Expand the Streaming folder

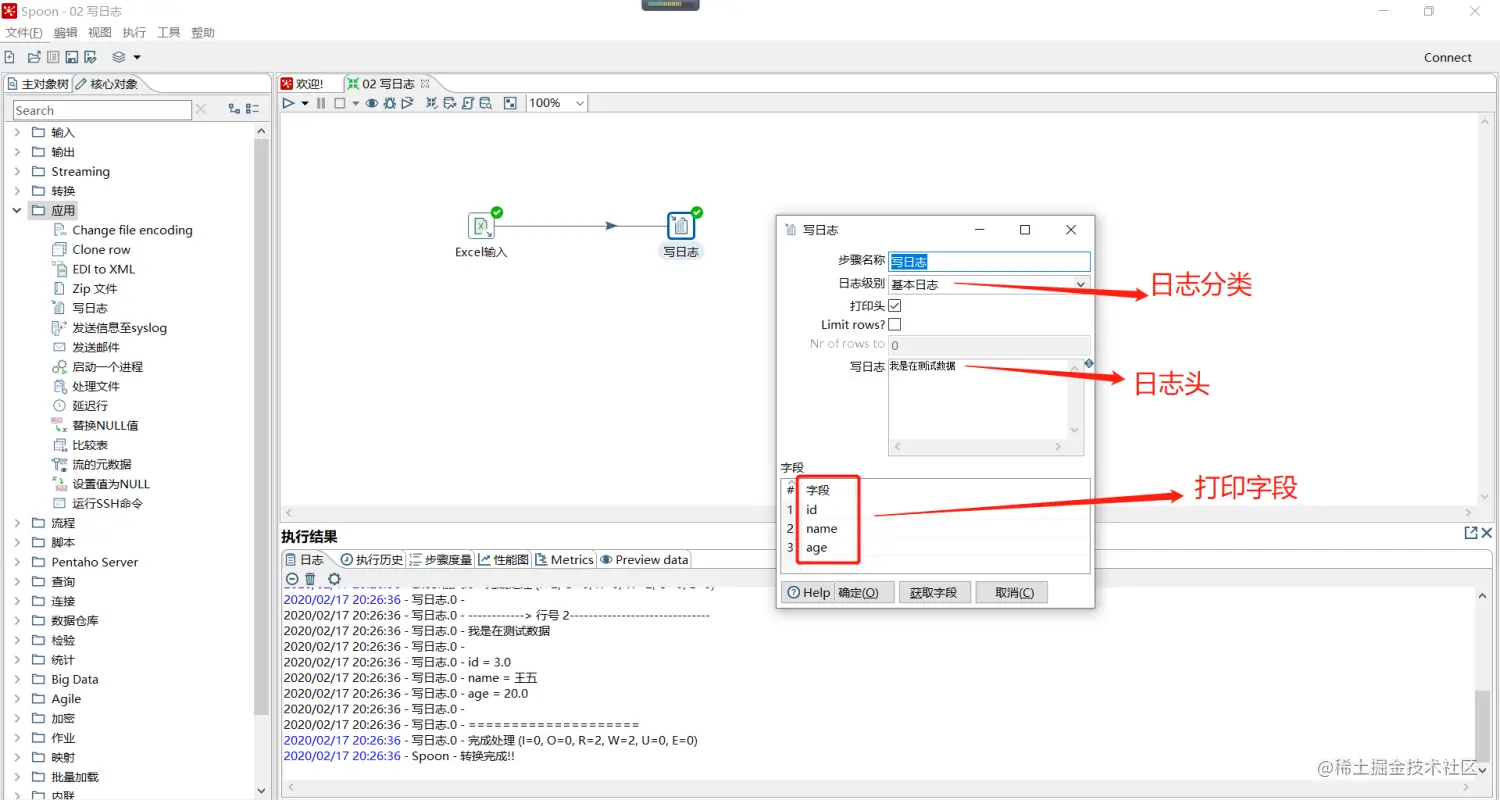[x=17, y=171]
